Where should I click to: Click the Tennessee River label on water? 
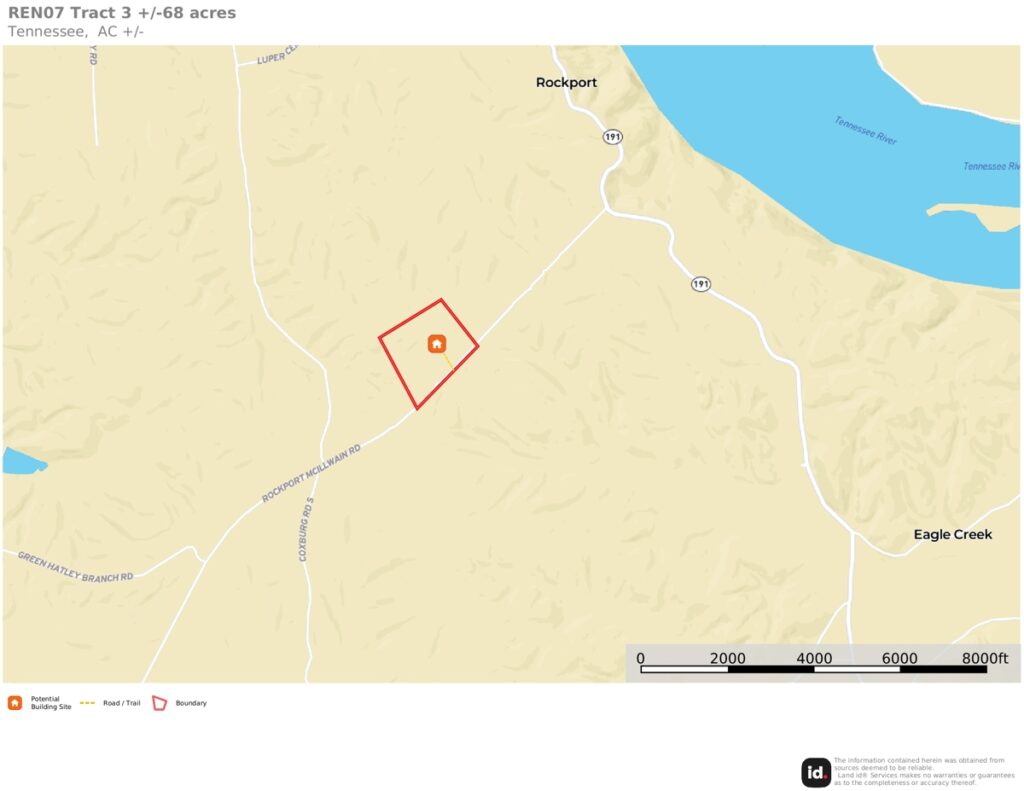(865, 130)
